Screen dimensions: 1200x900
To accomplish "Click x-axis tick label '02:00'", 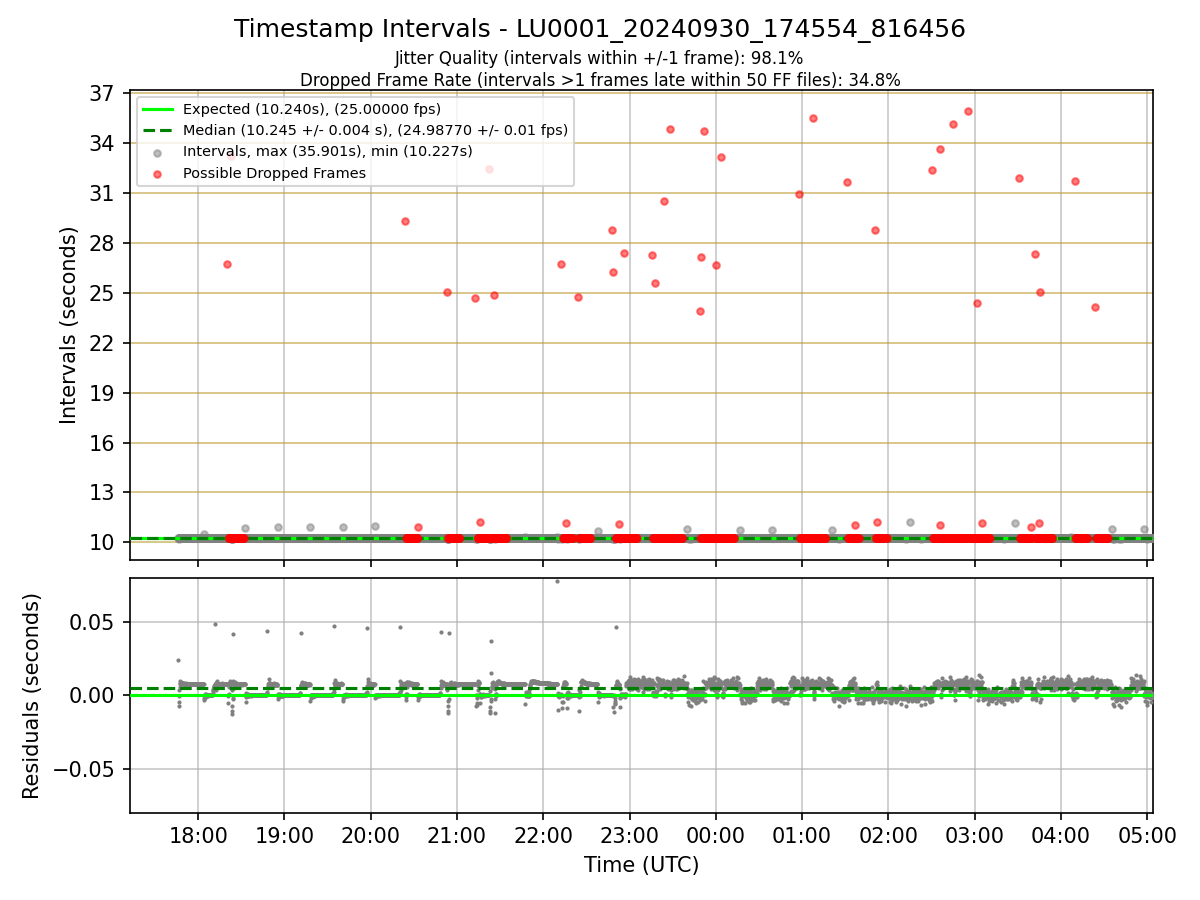I will (888, 835).
